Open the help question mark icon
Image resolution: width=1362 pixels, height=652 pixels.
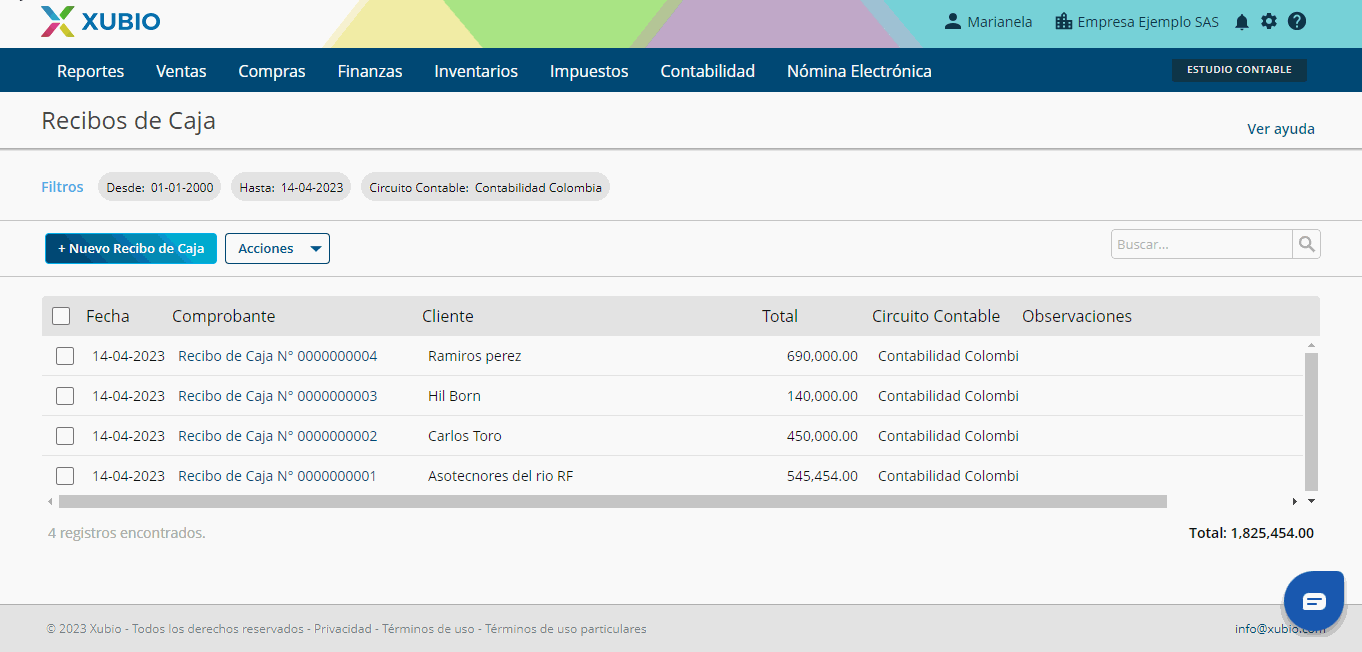[1297, 21]
